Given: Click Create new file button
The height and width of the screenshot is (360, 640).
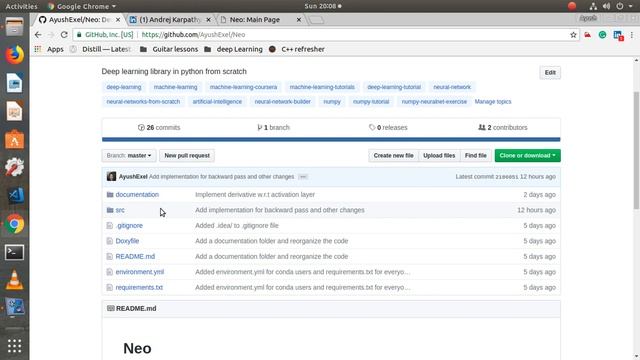Looking at the screenshot, I should point(393,156).
